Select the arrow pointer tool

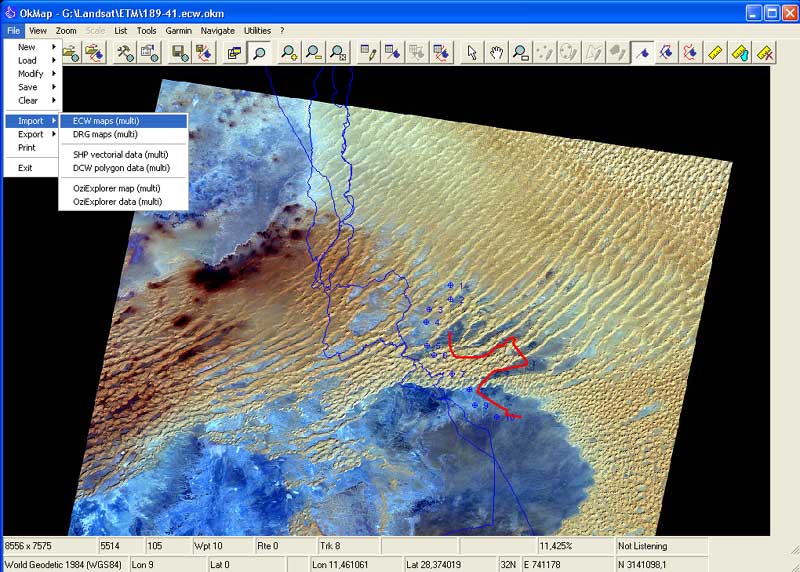pos(472,53)
